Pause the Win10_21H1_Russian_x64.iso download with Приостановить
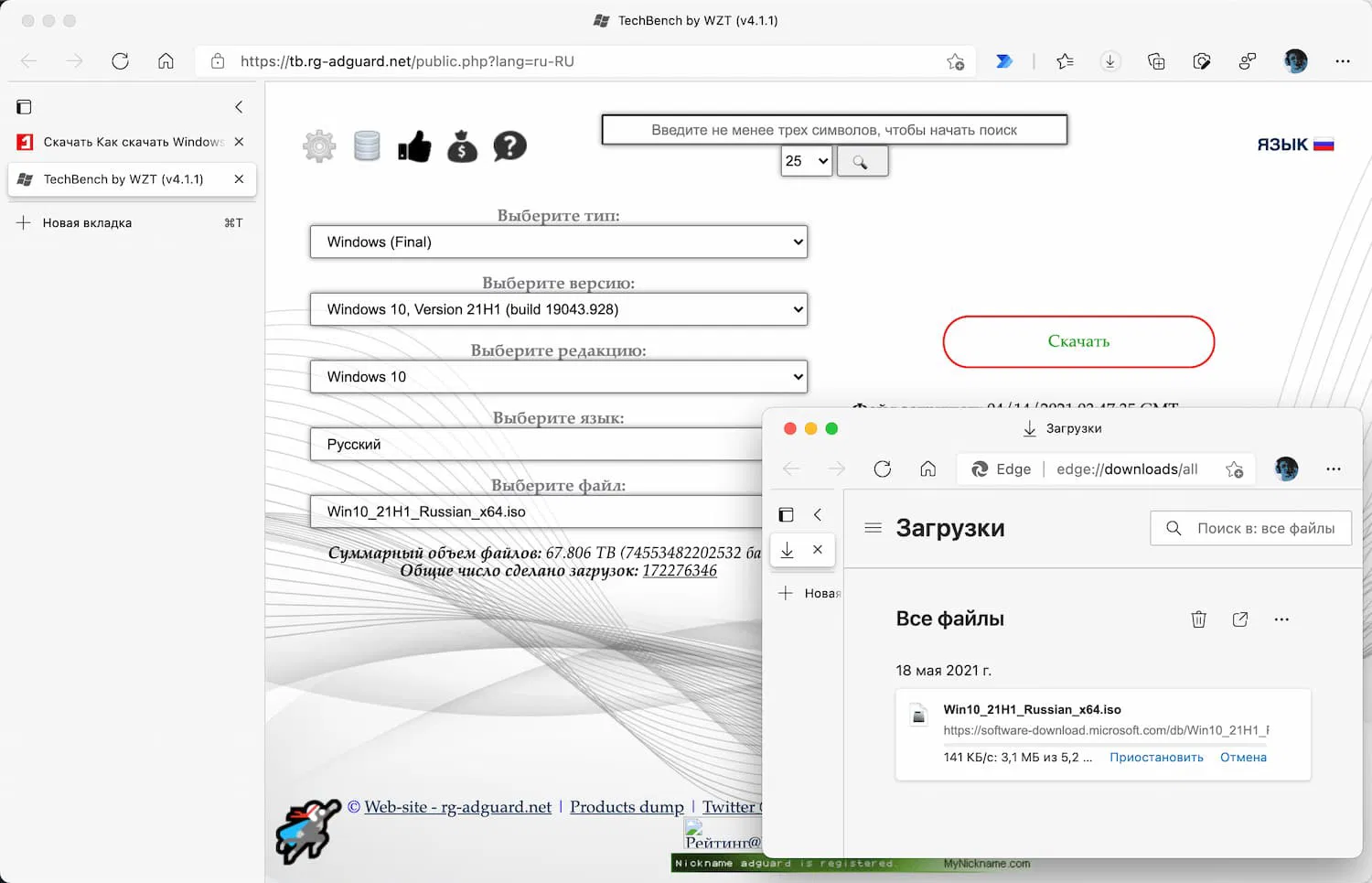The width and height of the screenshot is (1372, 883). click(1156, 757)
